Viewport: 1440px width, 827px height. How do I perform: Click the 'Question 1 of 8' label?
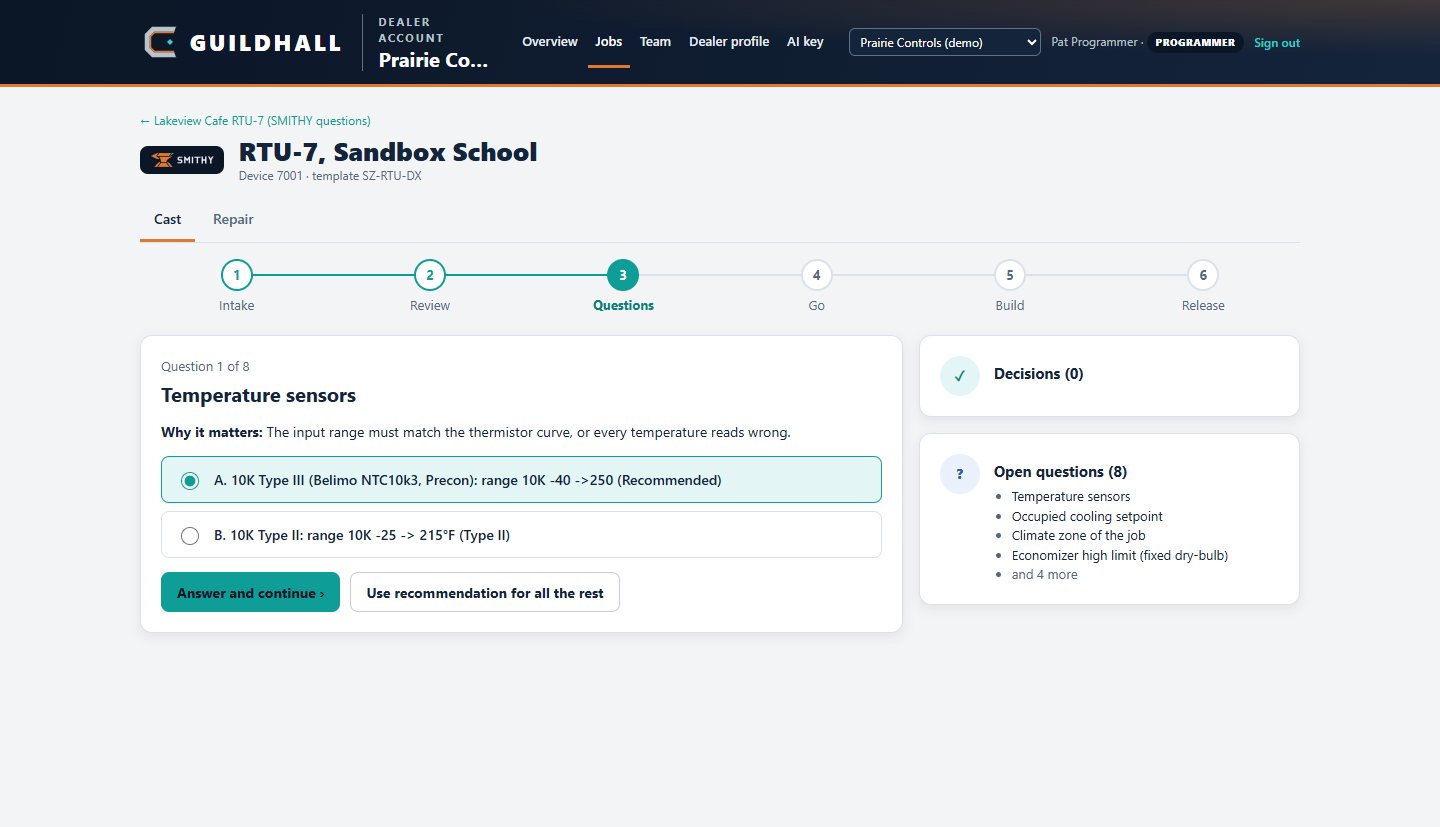coord(205,367)
